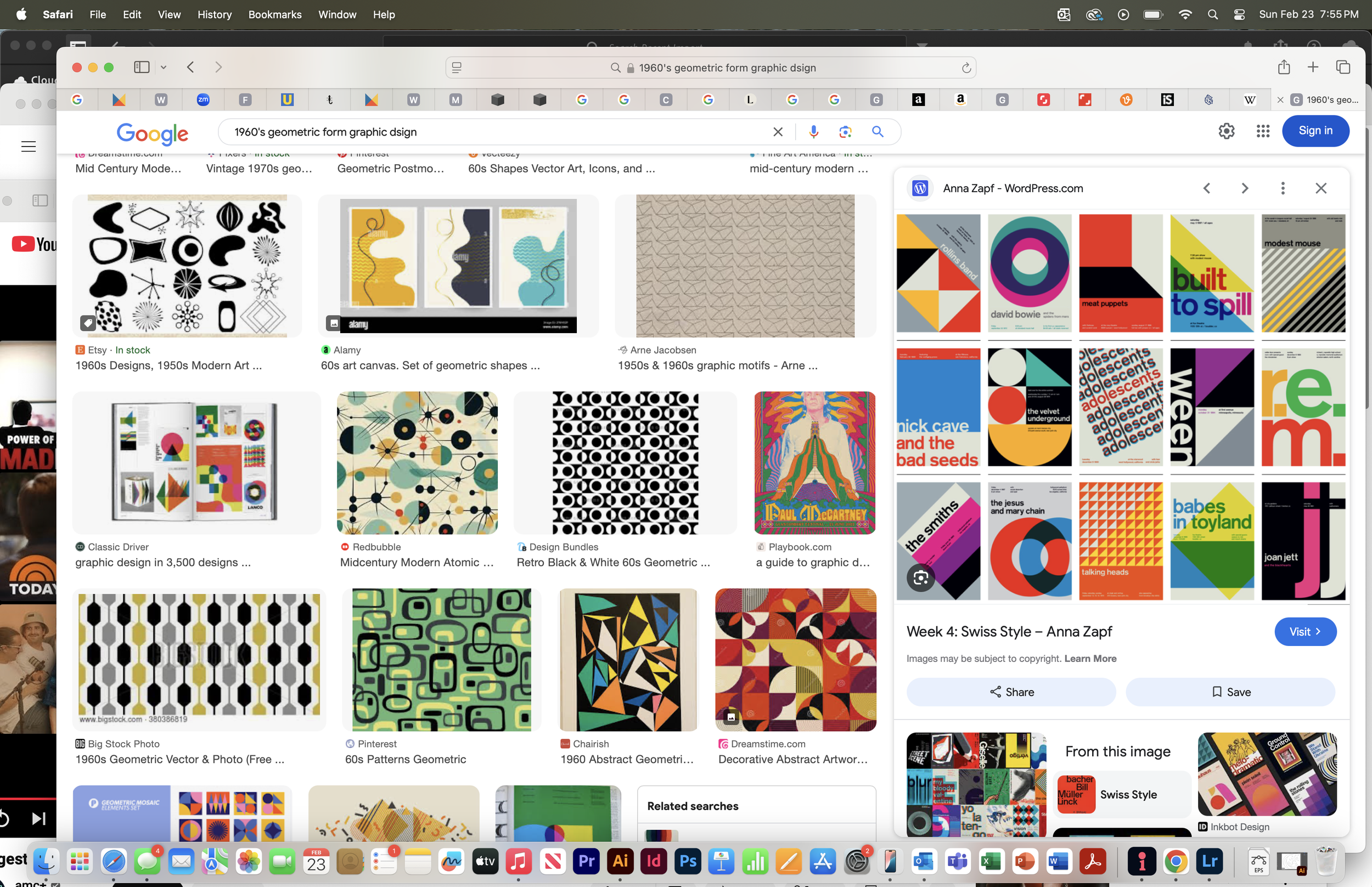
Task: Open the File menu
Action: (x=97, y=14)
